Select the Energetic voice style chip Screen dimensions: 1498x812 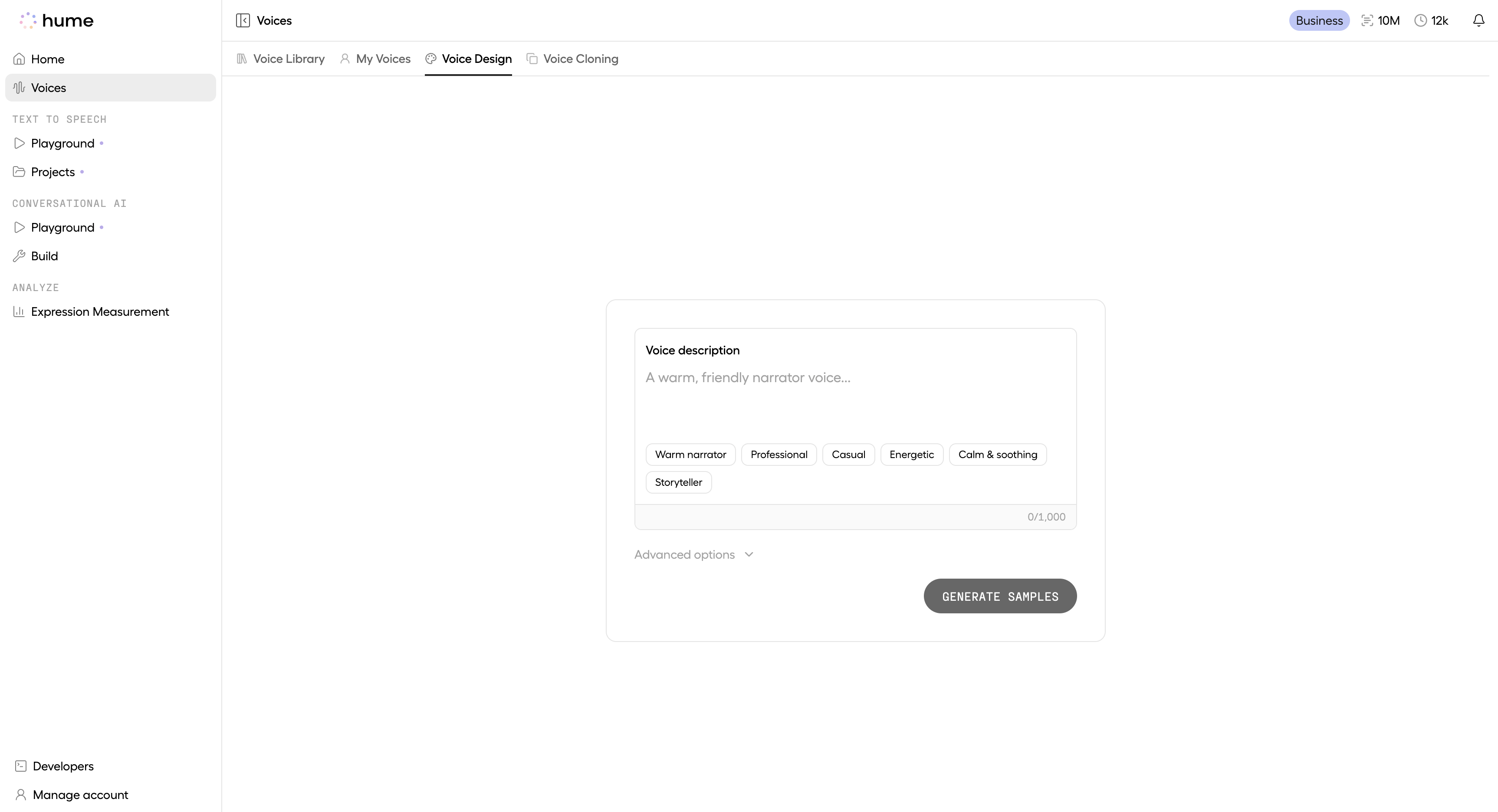coord(911,454)
